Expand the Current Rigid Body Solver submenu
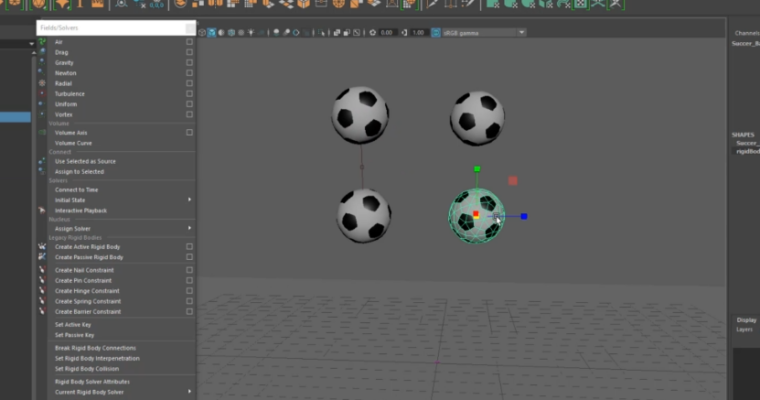 [x=190, y=392]
